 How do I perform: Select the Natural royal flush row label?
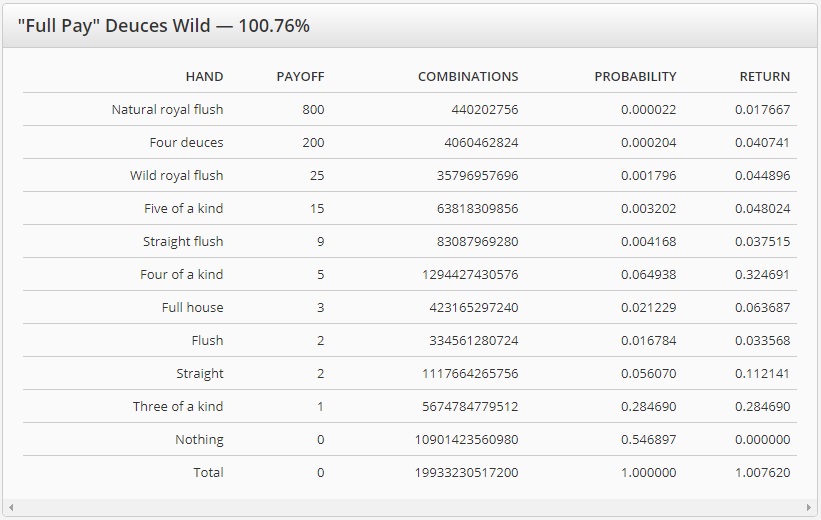[x=167, y=109]
